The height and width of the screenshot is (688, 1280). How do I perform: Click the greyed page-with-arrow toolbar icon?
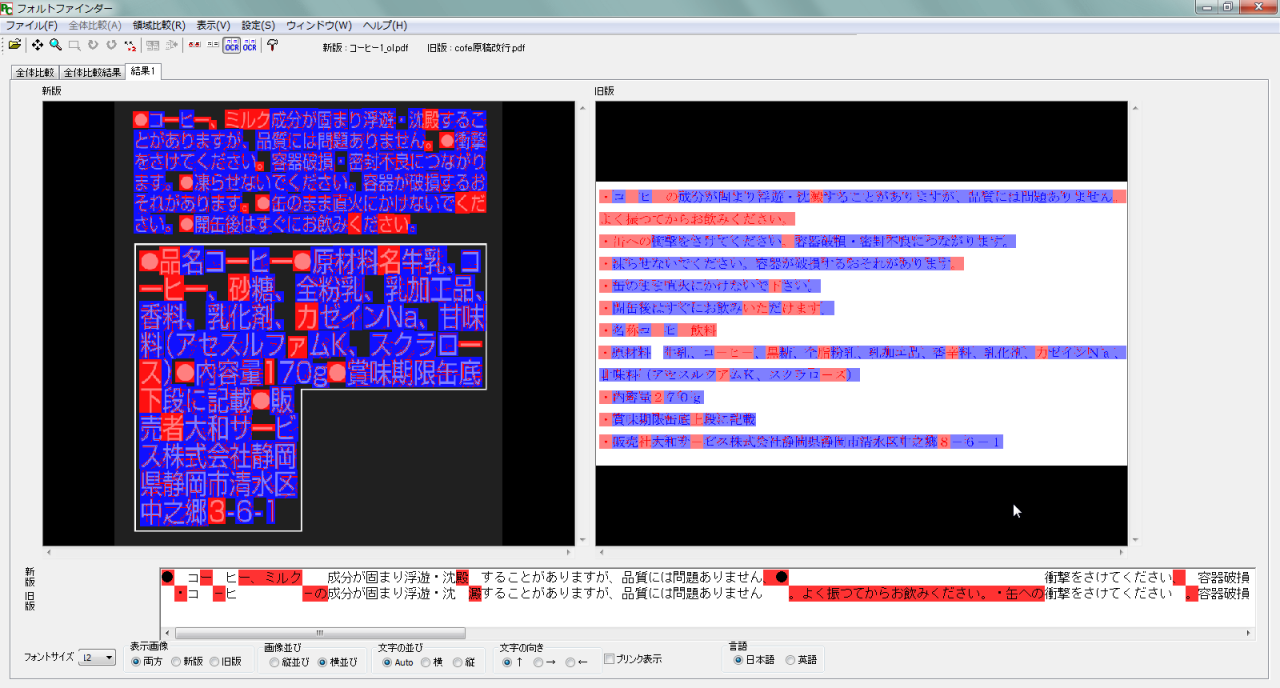pos(171,45)
